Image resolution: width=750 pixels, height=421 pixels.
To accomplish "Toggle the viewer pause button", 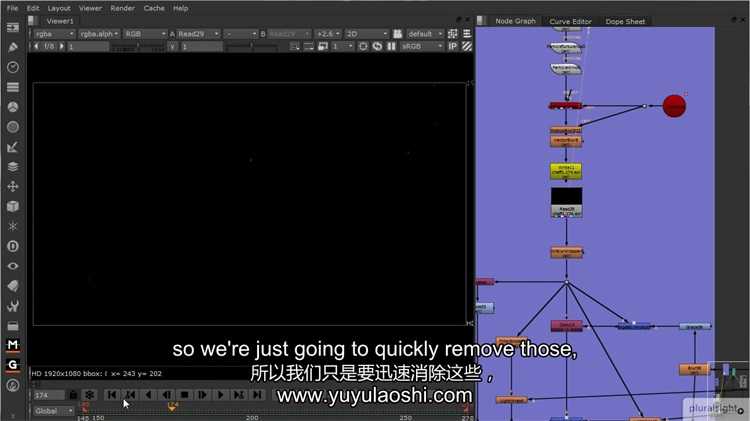I will [x=391, y=46].
